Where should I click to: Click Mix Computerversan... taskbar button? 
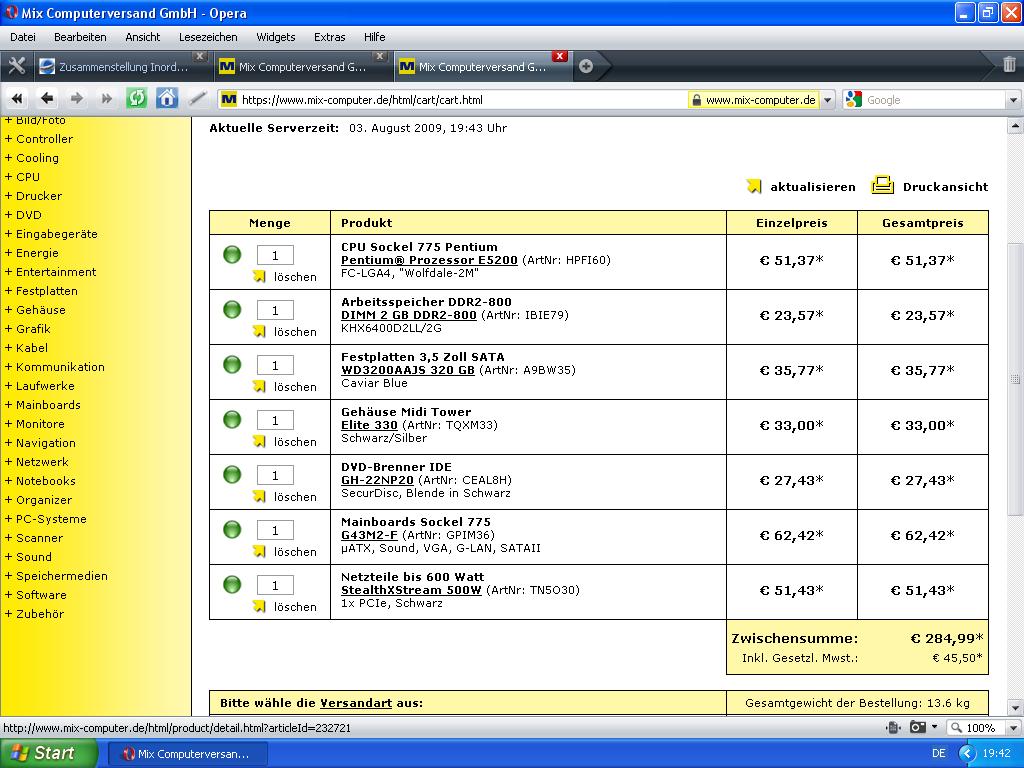pos(187,754)
